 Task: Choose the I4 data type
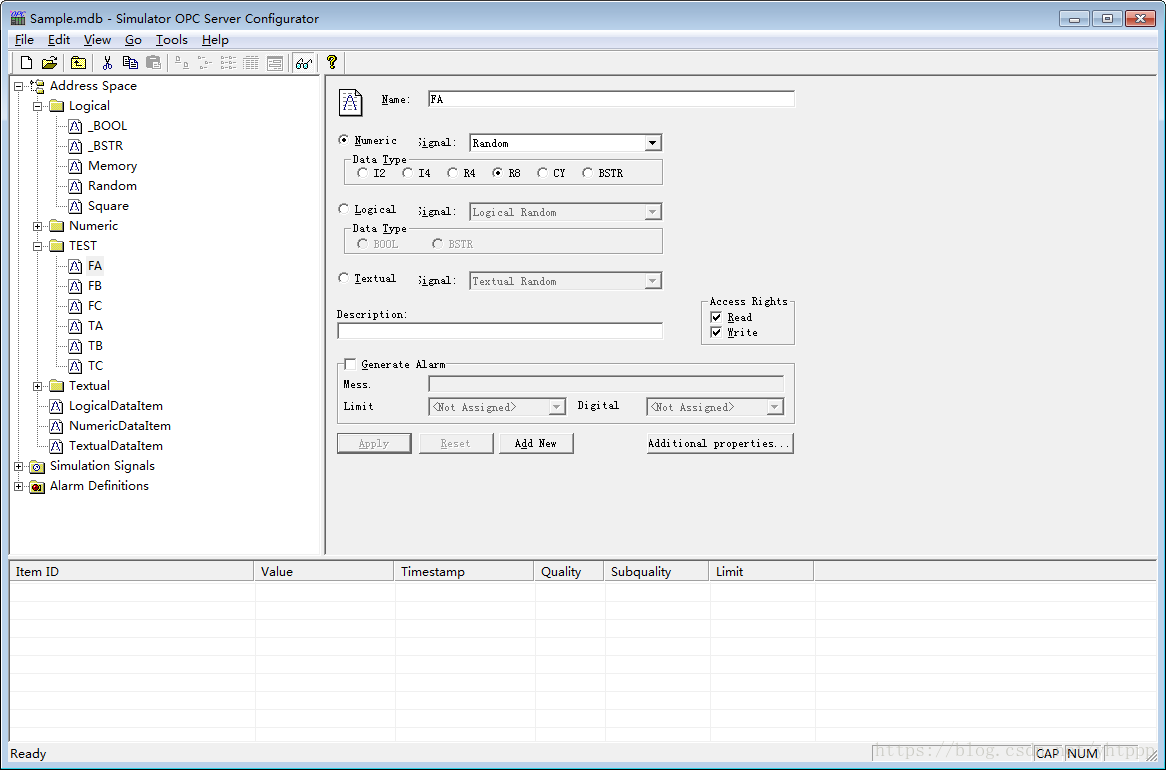pos(408,173)
